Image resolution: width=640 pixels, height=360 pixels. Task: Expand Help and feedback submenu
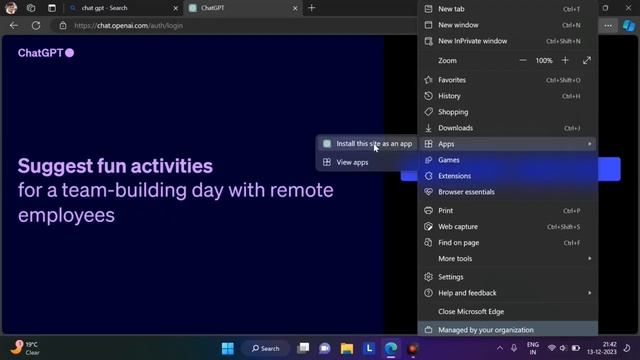(x=507, y=293)
